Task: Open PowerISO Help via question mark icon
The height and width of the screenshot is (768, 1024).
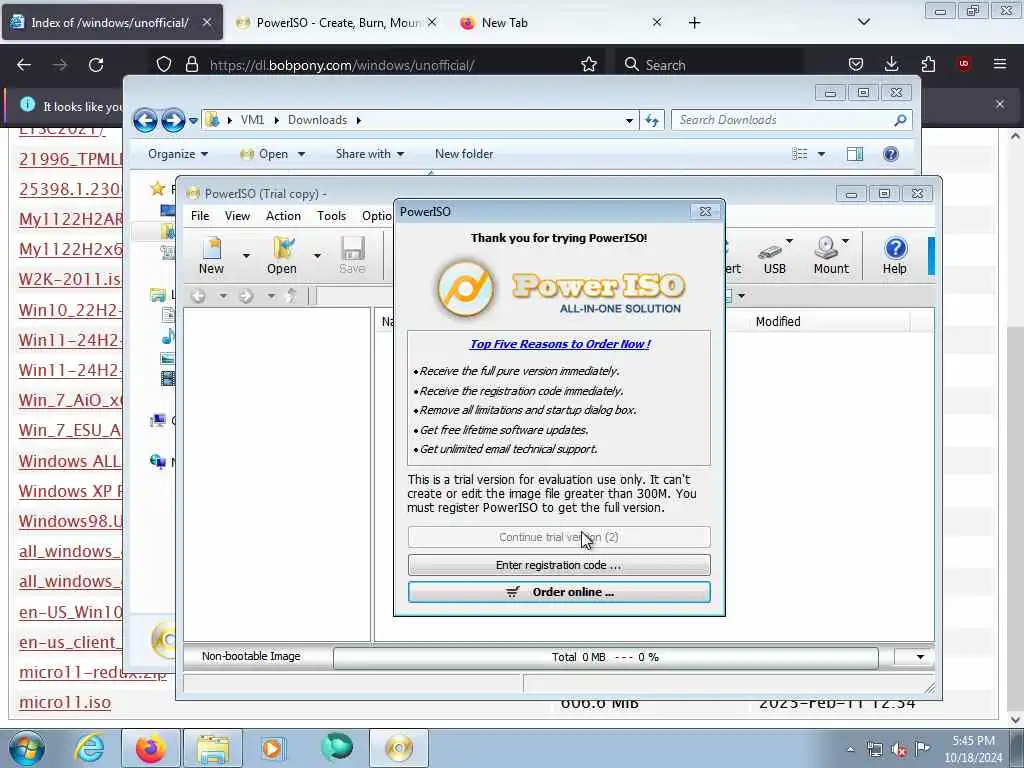Action: click(895, 255)
